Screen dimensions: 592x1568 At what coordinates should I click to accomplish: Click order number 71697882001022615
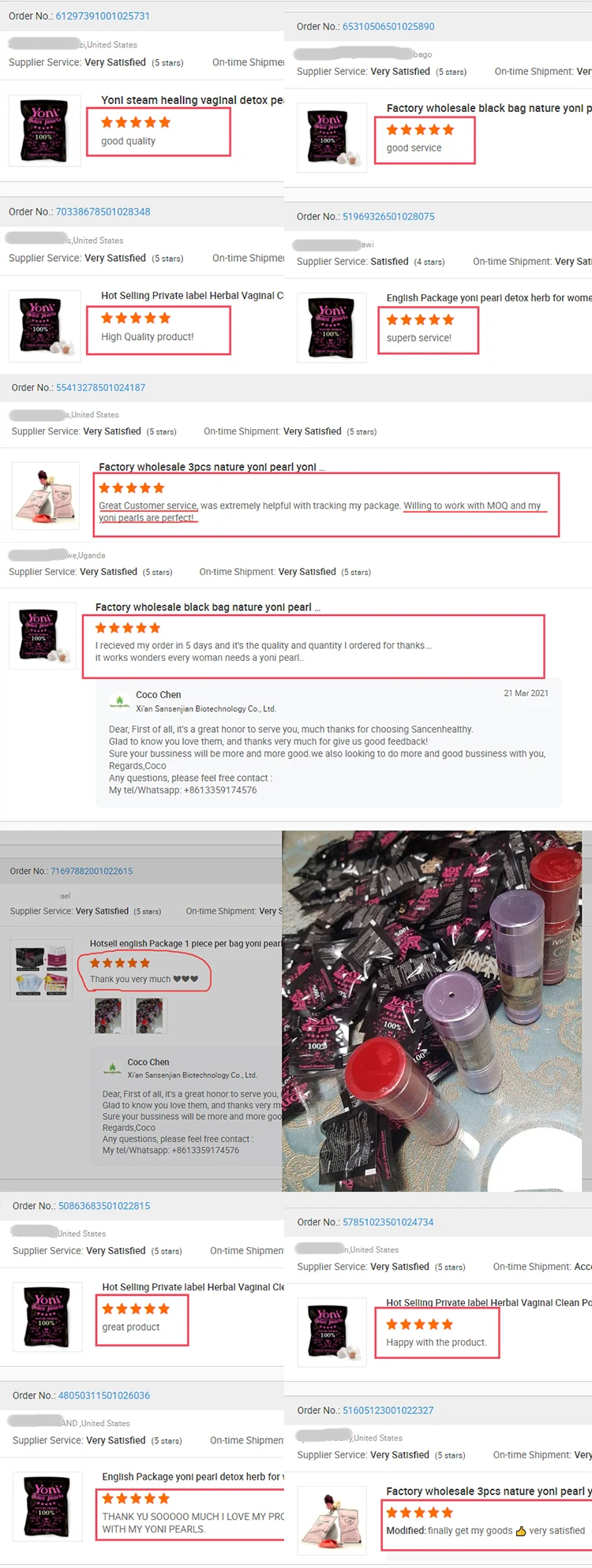click(92, 871)
